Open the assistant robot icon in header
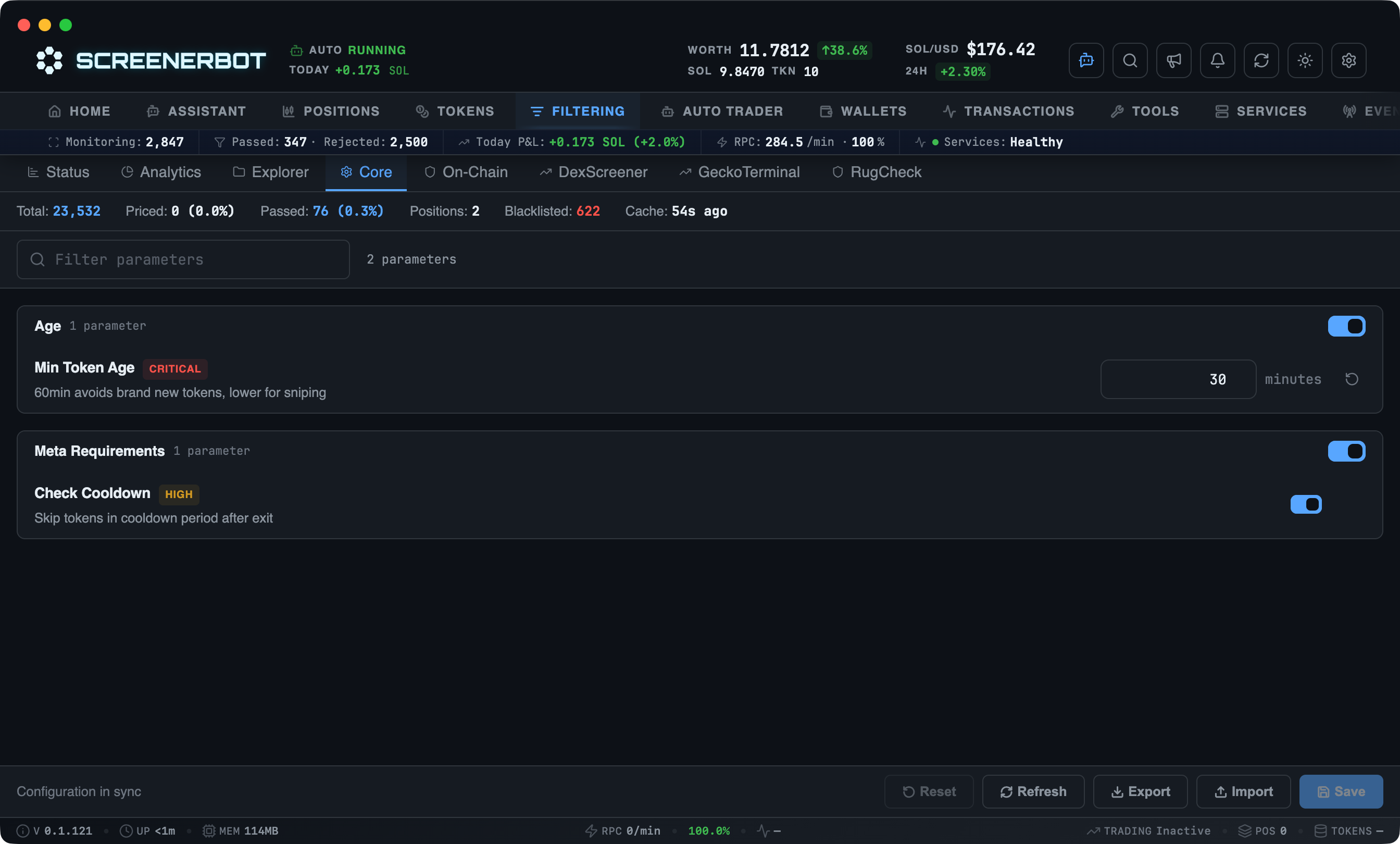Screen dimensions: 1400x844 1086,60
